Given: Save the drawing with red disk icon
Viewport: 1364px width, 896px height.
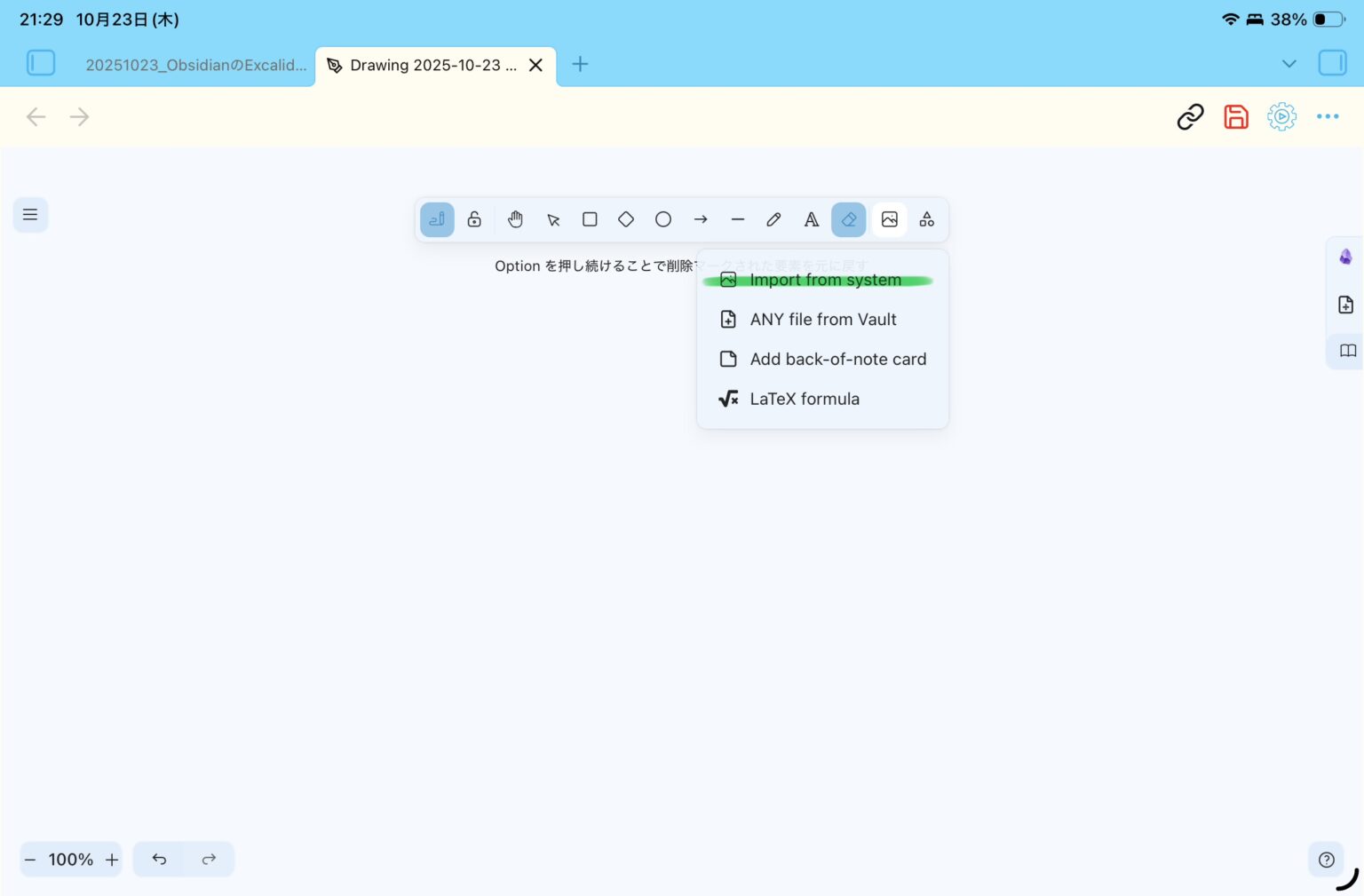Looking at the screenshot, I should (x=1236, y=116).
